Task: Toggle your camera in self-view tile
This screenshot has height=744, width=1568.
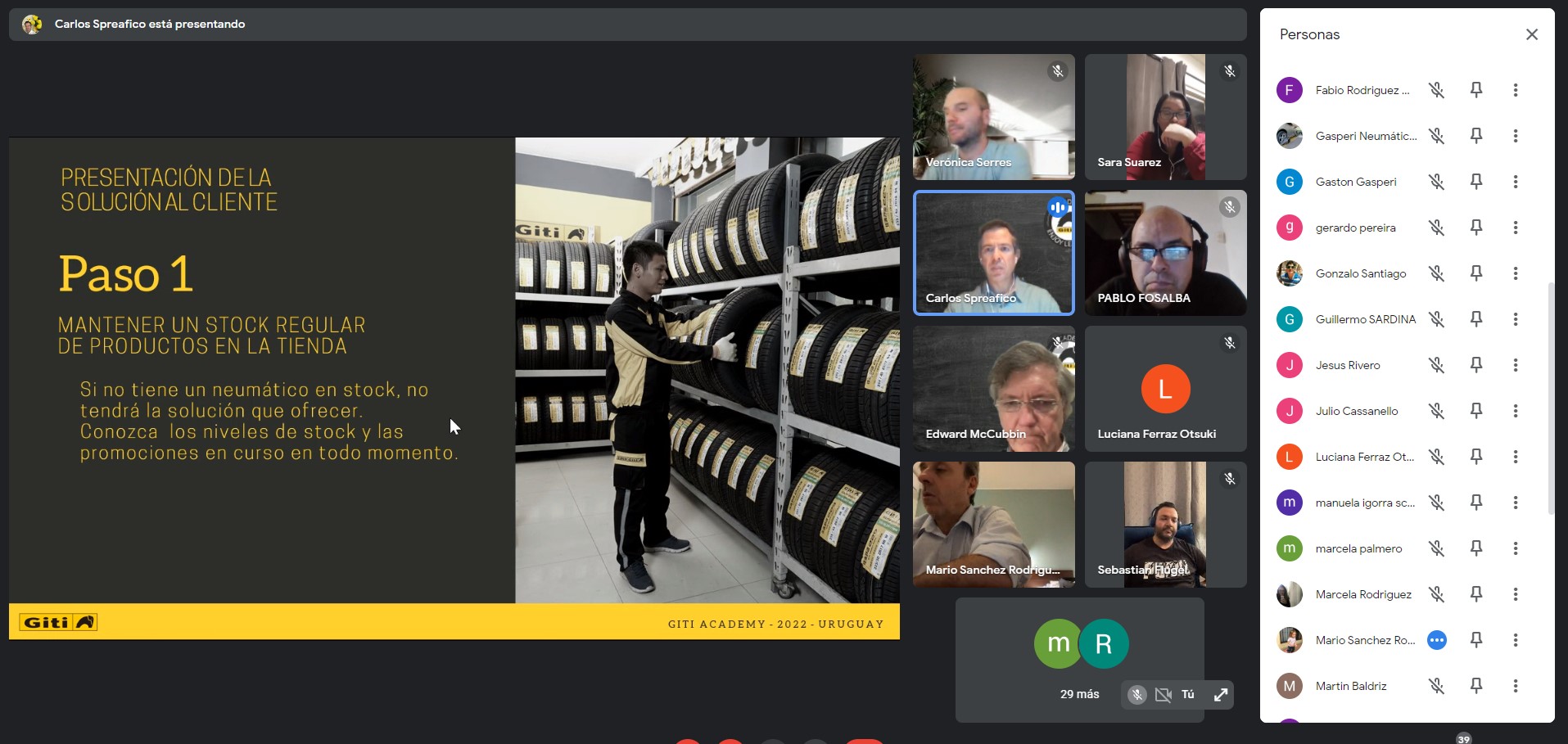Action: tap(1163, 694)
